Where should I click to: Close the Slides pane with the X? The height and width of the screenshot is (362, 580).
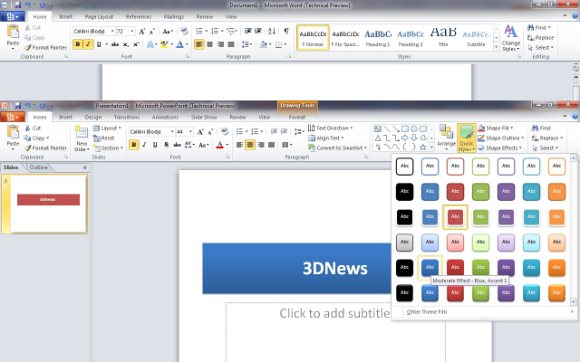[85, 168]
